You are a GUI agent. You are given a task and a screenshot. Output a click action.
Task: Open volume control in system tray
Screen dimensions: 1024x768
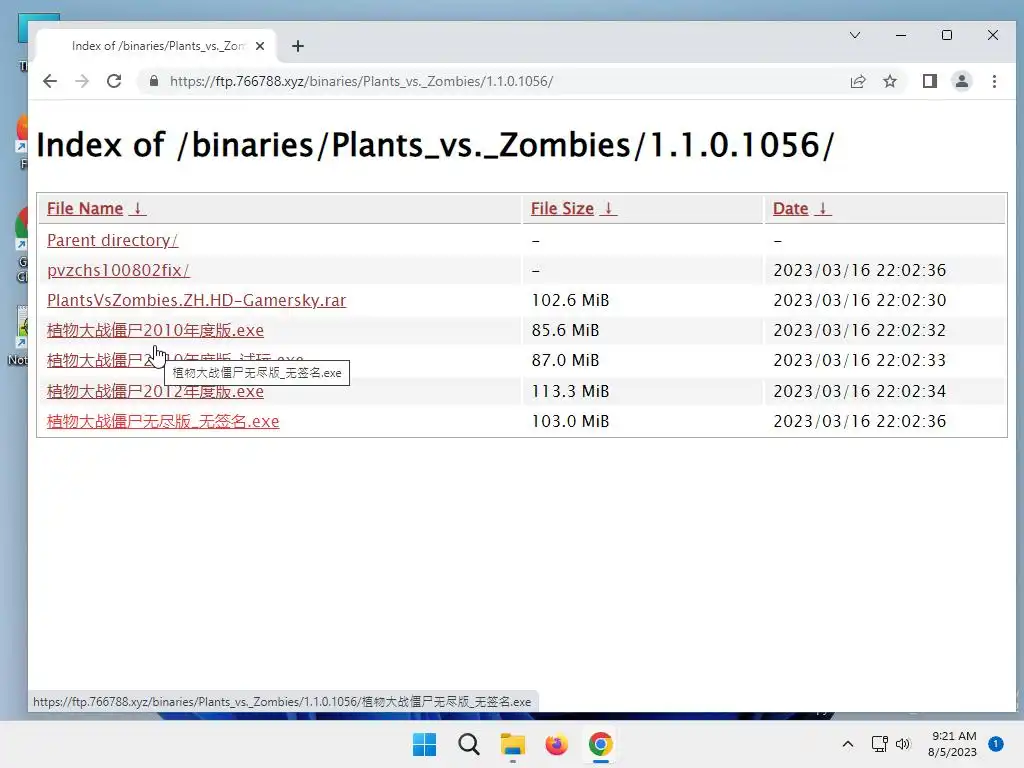coord(903,744)
